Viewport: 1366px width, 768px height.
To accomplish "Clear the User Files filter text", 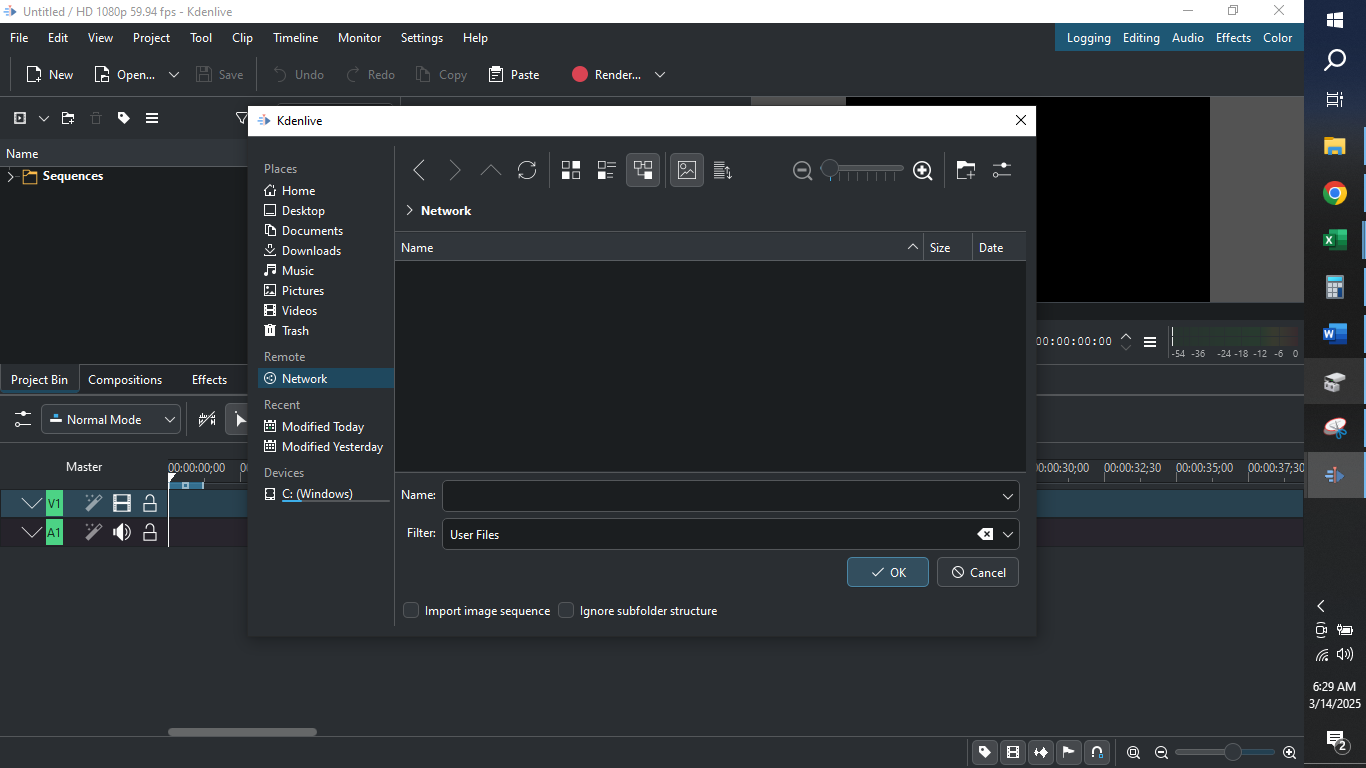I will (x=985, y=534).
